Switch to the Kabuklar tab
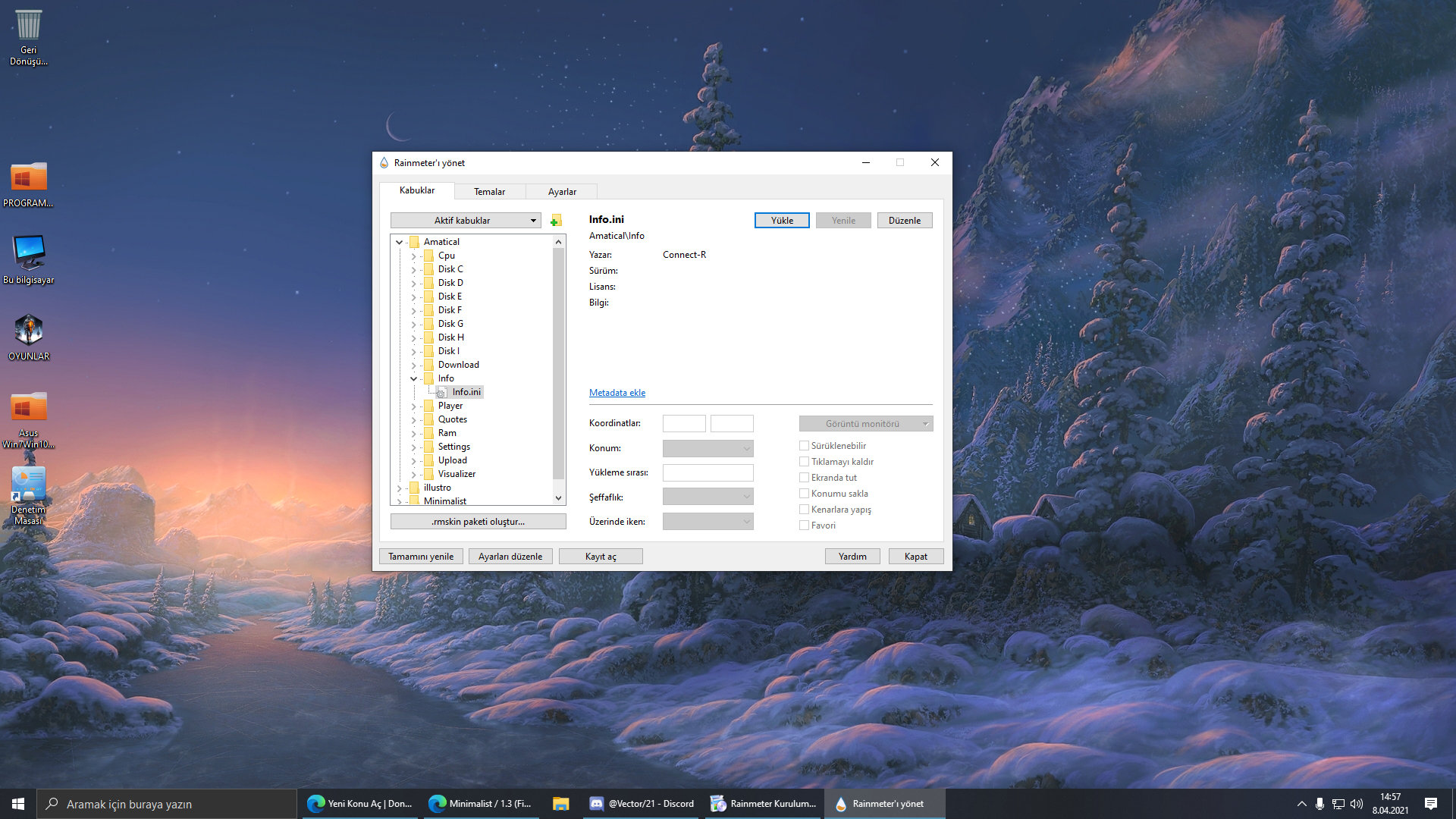 [x=417, y=190]
